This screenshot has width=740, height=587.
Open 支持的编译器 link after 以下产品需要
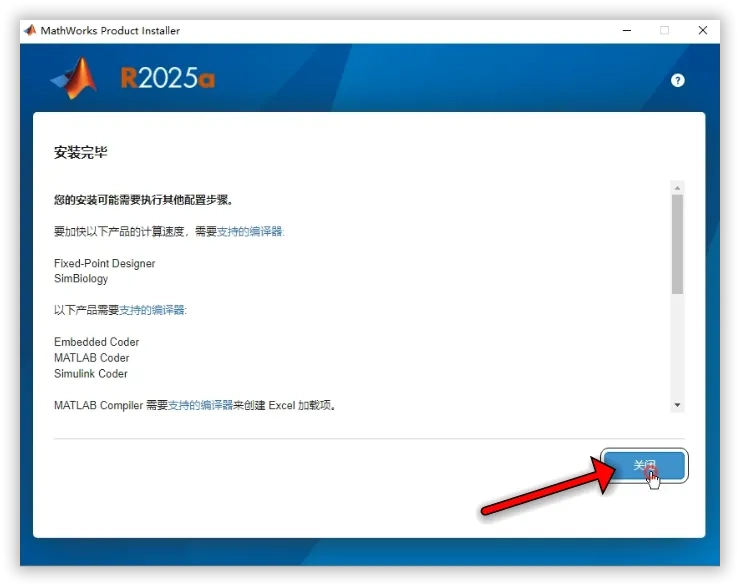(x=152, y=310)
